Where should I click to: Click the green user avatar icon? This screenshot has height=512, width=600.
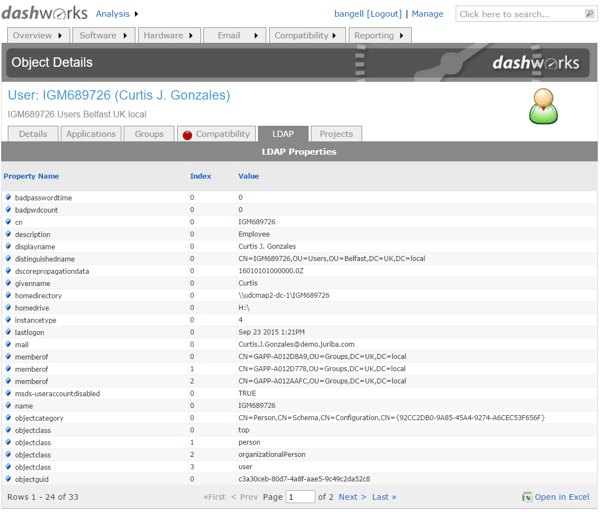point(543,106)
